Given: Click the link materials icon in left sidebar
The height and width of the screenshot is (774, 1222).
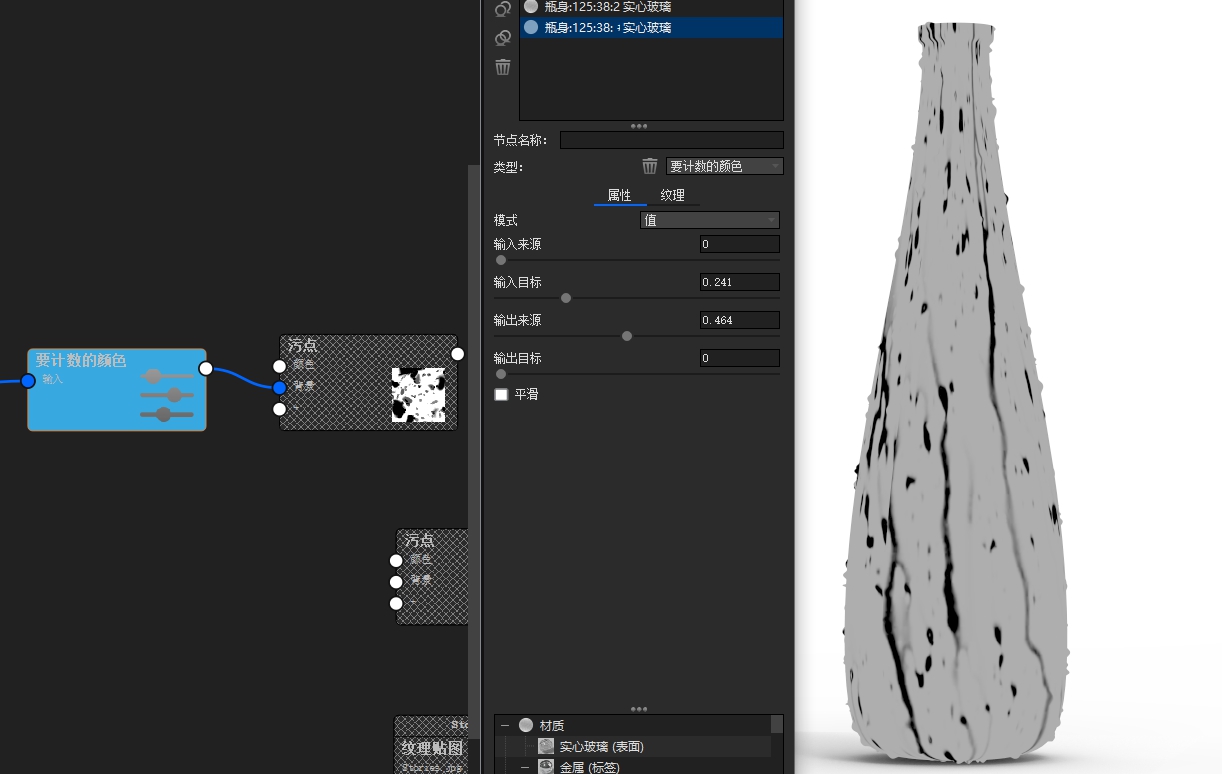Looking at the screenshot, I should click(502, 38).
